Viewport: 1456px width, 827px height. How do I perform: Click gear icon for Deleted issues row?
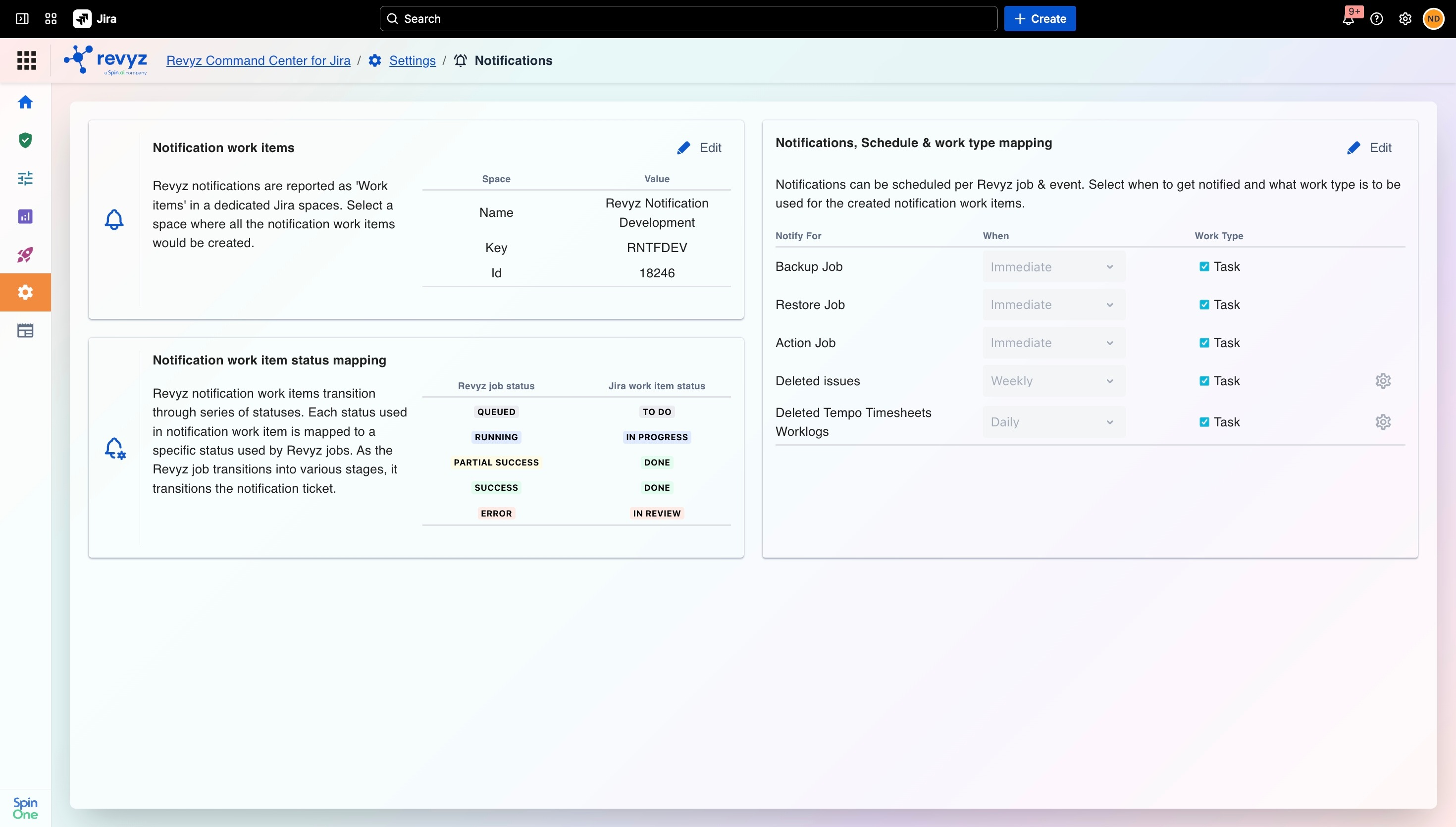pos(1383,380)
